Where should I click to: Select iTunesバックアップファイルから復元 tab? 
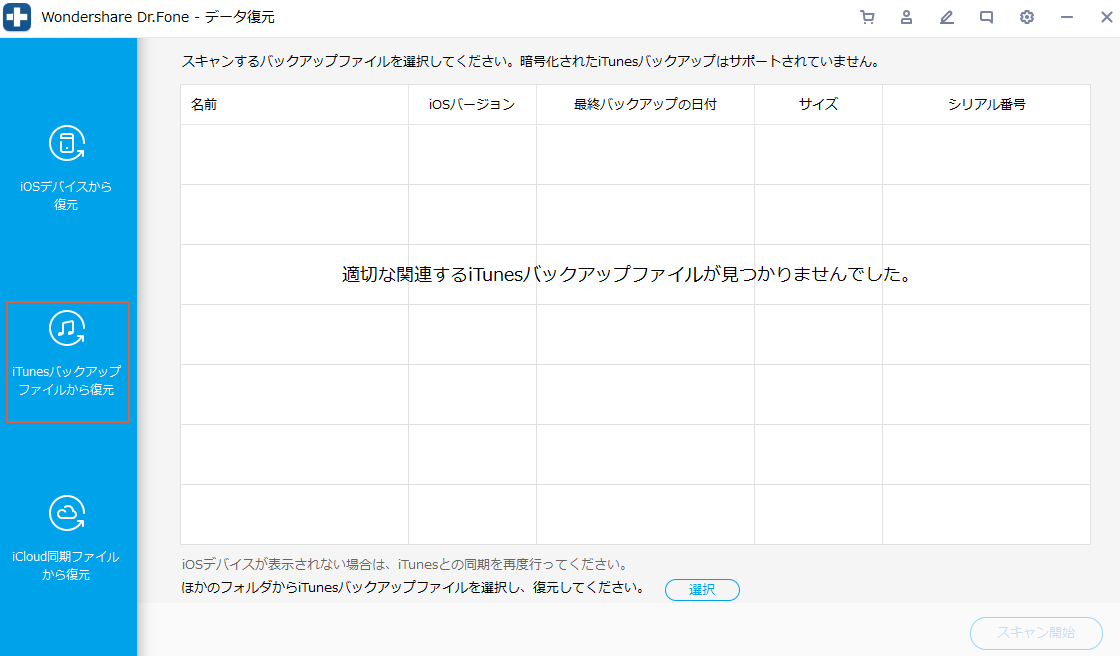coord(68,362)
